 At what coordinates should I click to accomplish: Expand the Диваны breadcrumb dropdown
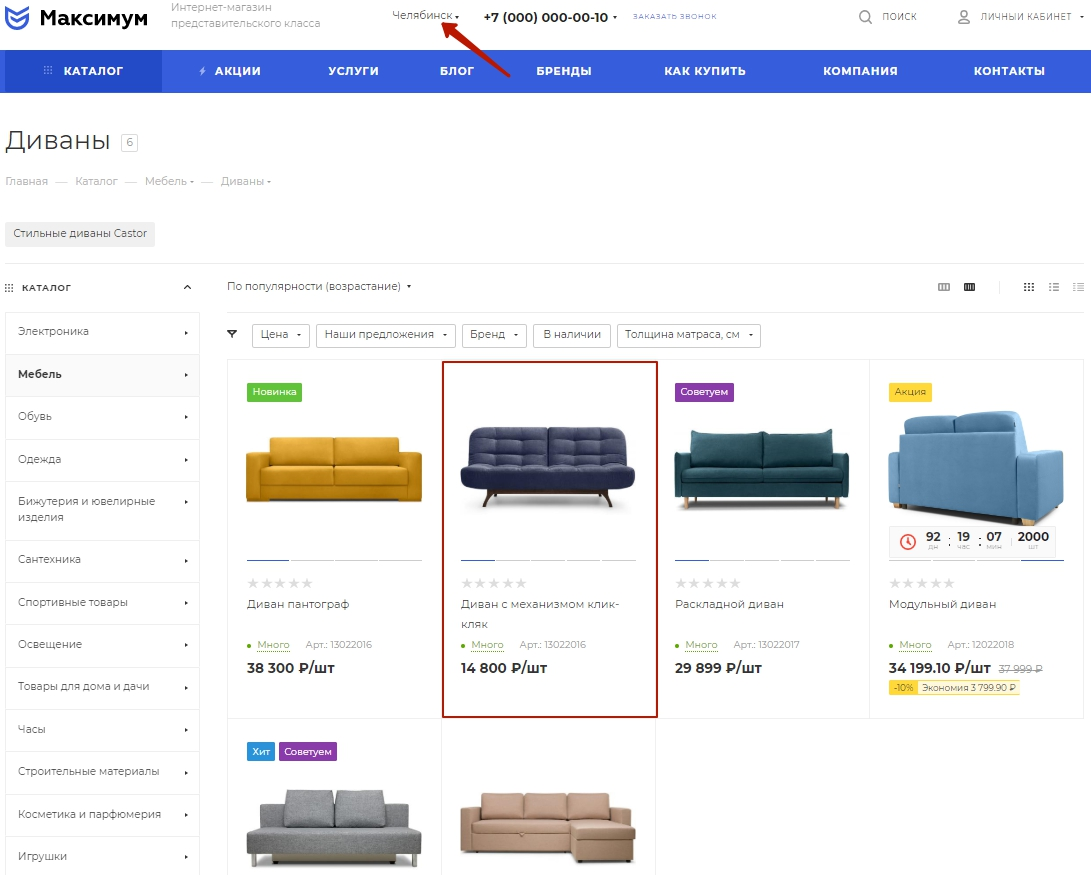269,182
